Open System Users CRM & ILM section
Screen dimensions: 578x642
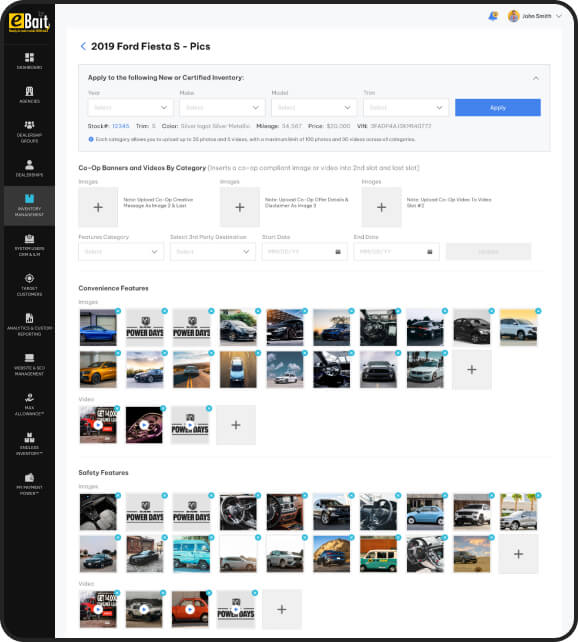coord(29,245)
